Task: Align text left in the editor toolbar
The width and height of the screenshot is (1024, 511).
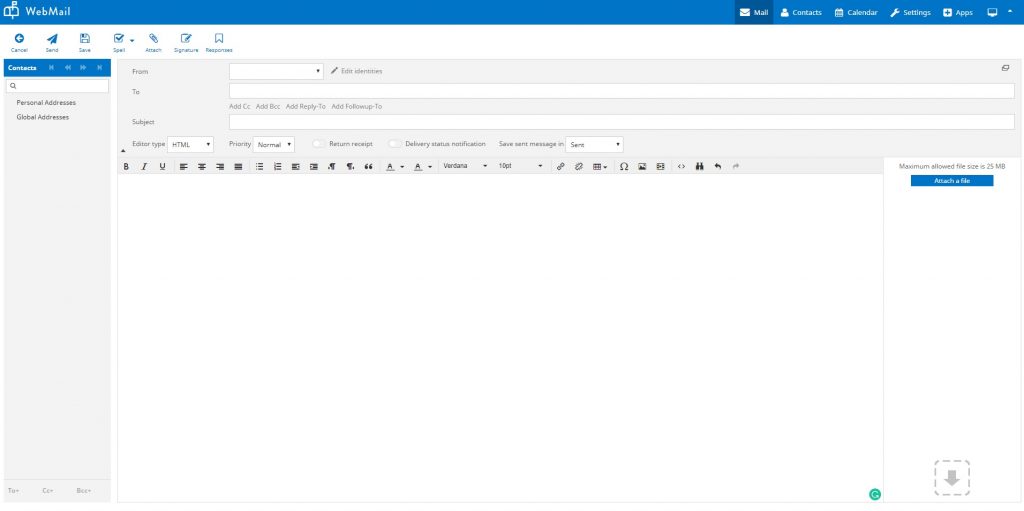Action: coord(184,167)
